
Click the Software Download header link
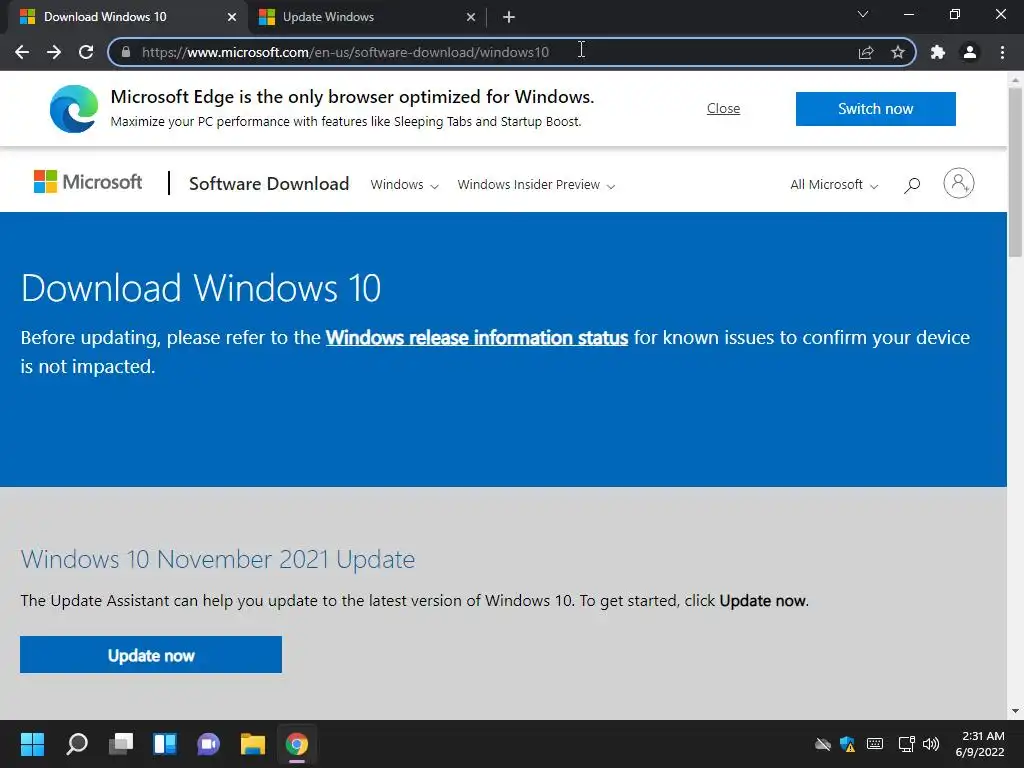(269, 184)
